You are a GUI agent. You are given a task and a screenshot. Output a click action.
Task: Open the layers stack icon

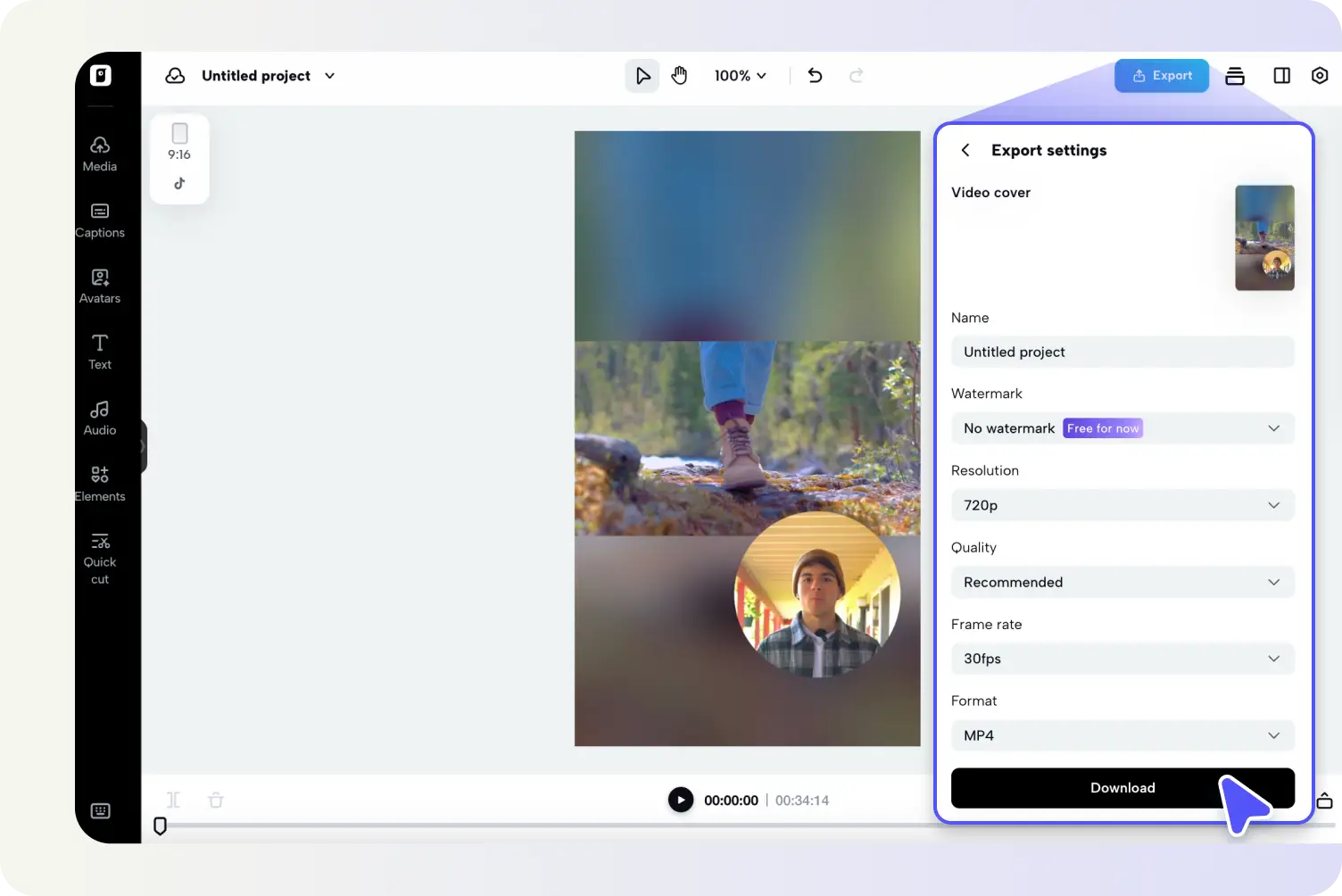[x=1235, y=76]
